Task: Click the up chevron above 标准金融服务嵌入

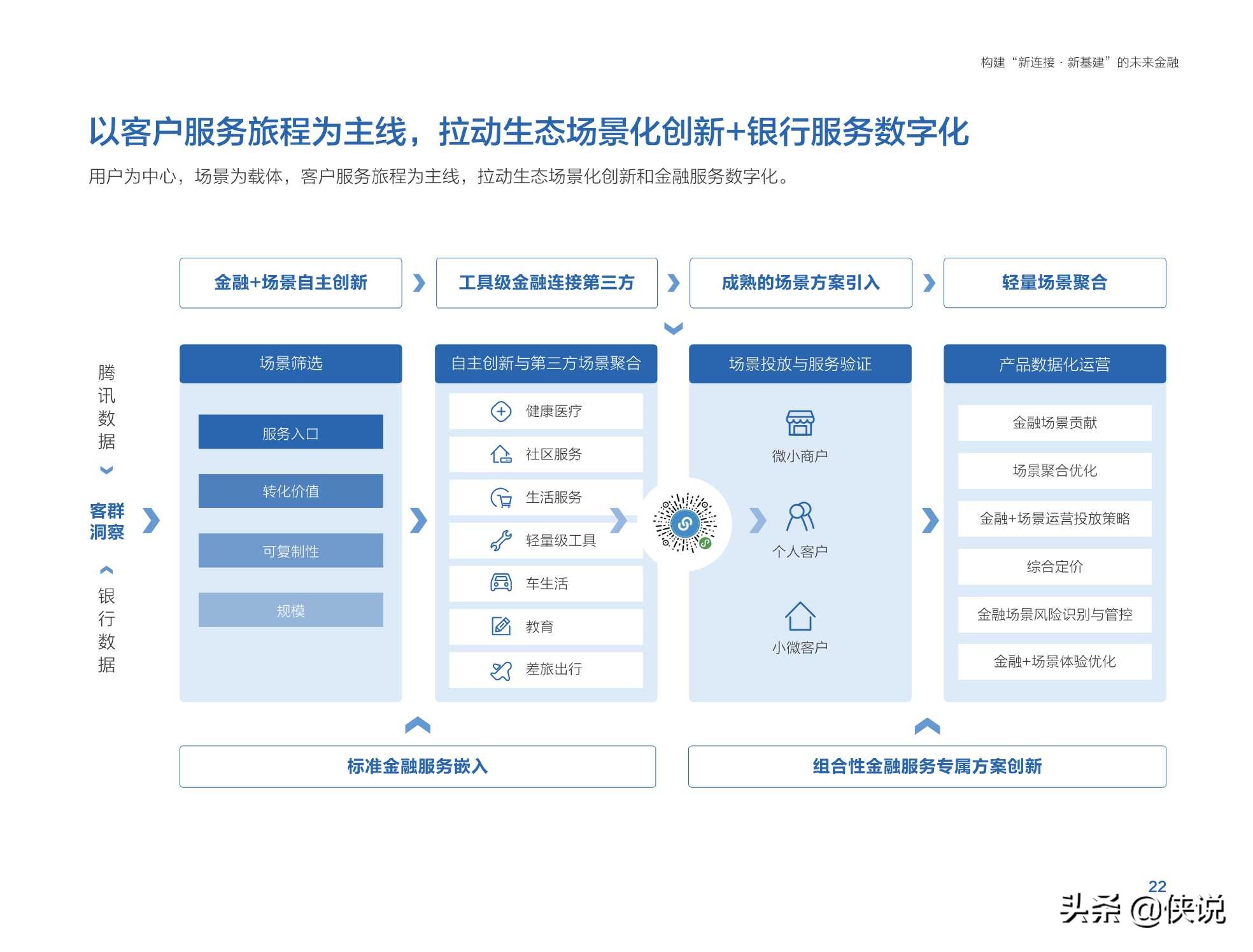Action: pyautogui.click(x=418, y=725)
